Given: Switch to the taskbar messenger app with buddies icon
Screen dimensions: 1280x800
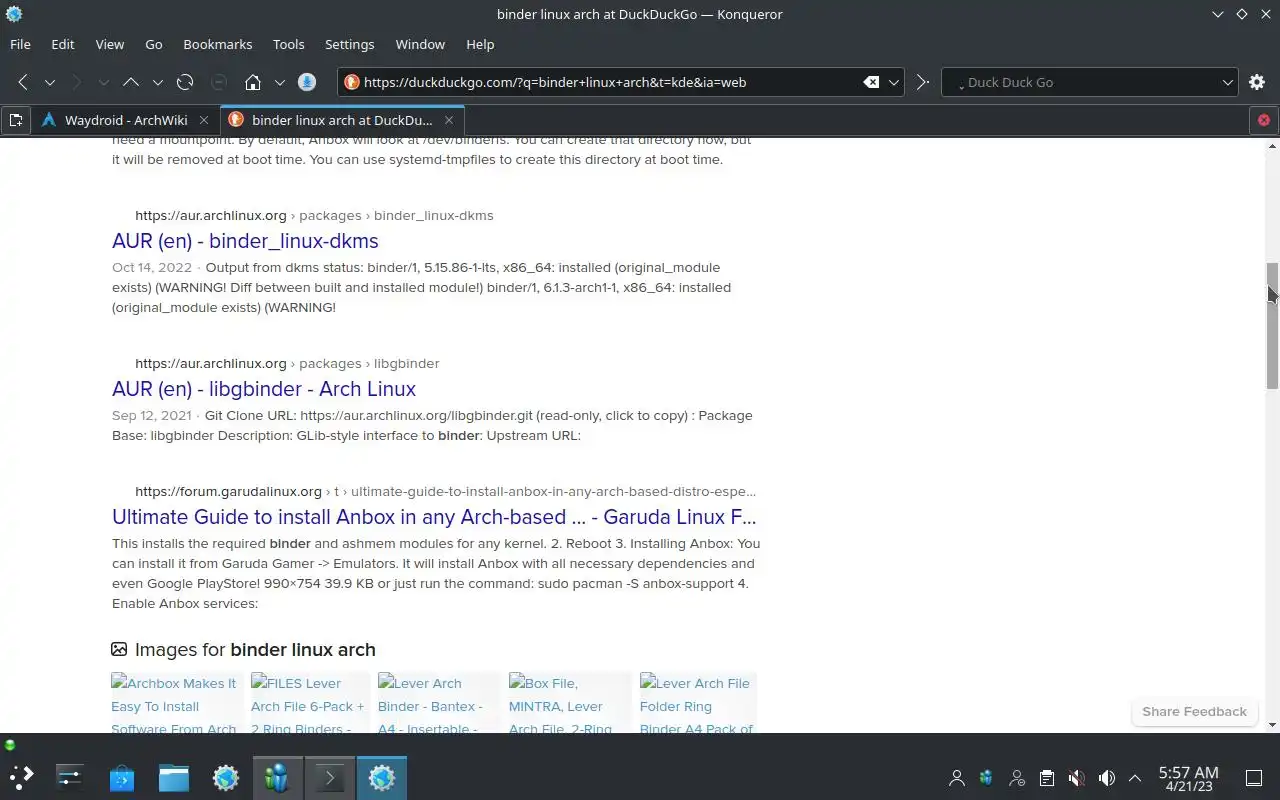Looking at the screenshot, I should click(x=278, y=777).
